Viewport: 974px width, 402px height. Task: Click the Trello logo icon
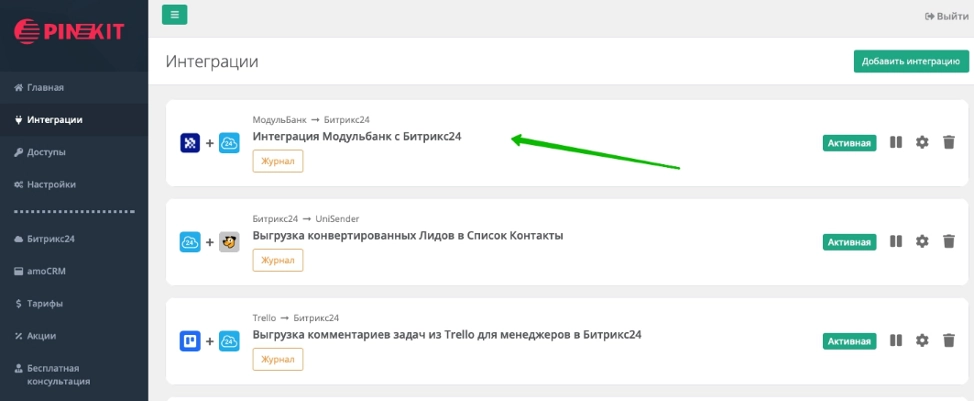tap(190, 341)
